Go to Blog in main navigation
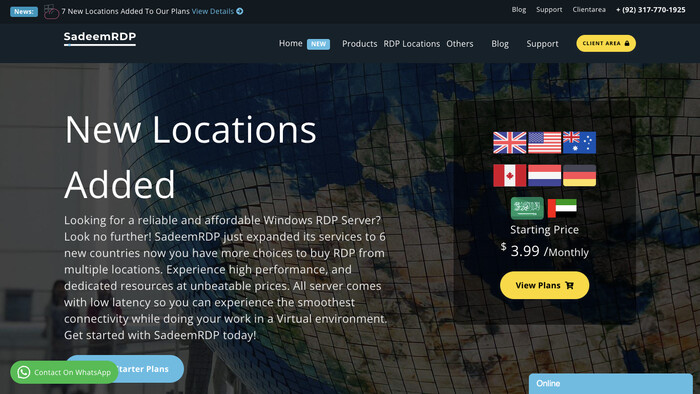700x394 pixels. tap(500, 44)
